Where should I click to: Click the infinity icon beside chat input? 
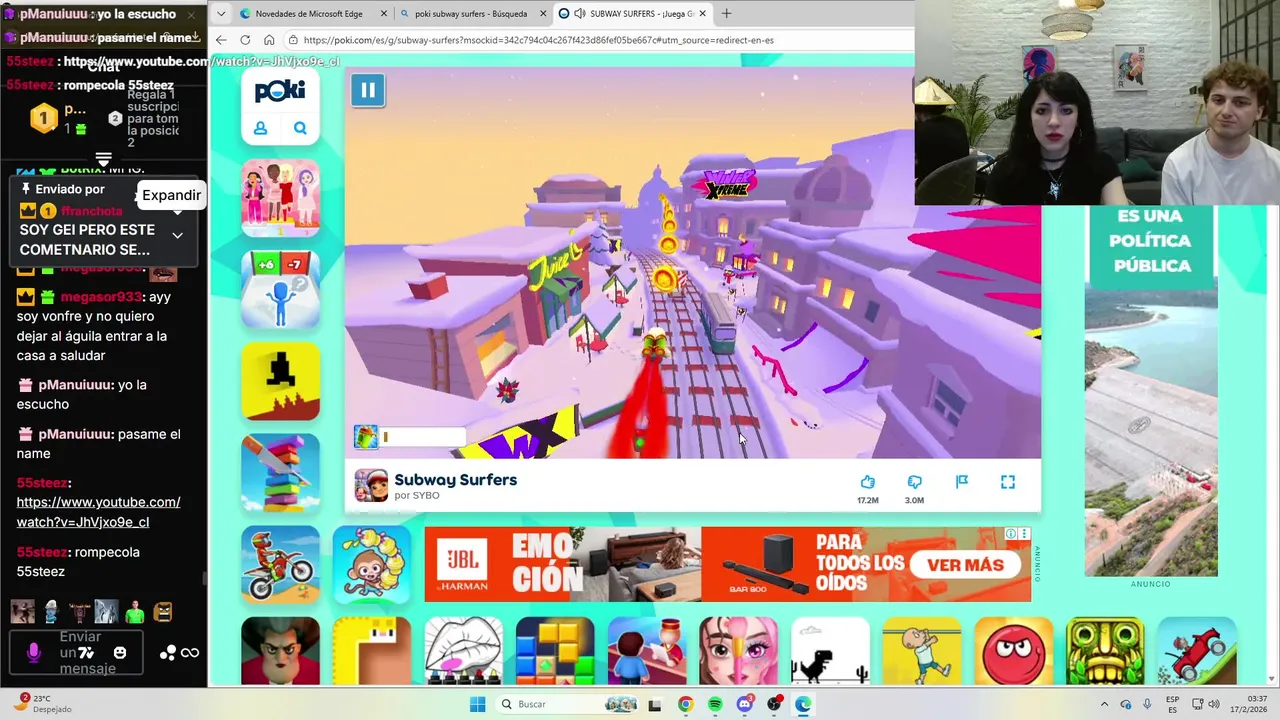click(x=190, y=652)
